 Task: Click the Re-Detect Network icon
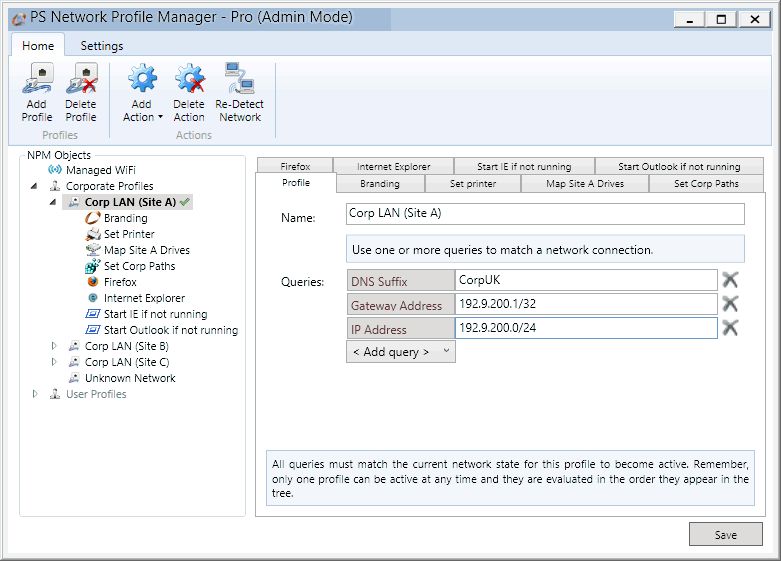pyautogui.click(x=240, y=79)
